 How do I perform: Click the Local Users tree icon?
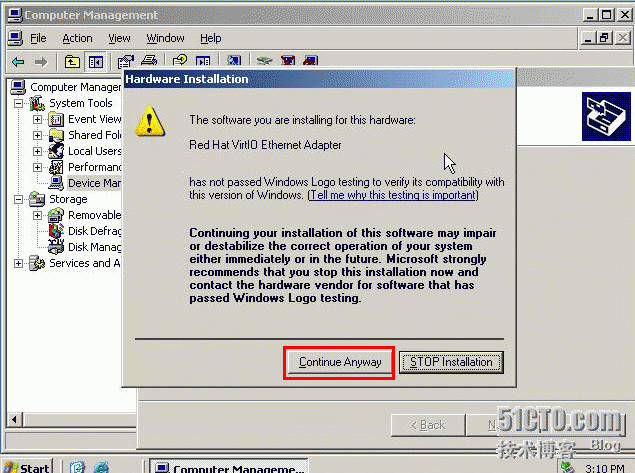(56, 151)
